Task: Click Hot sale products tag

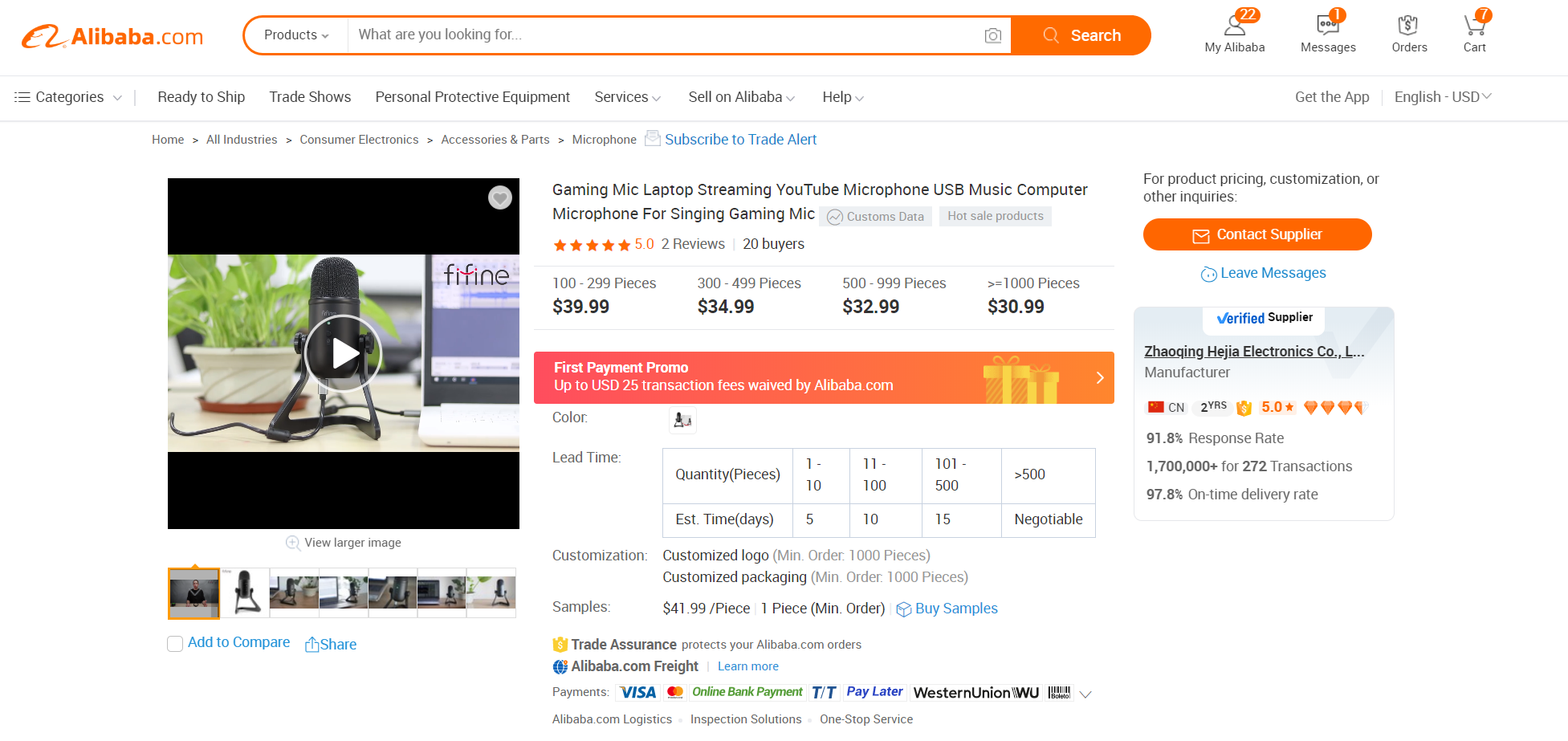Action: coord(996,216)
